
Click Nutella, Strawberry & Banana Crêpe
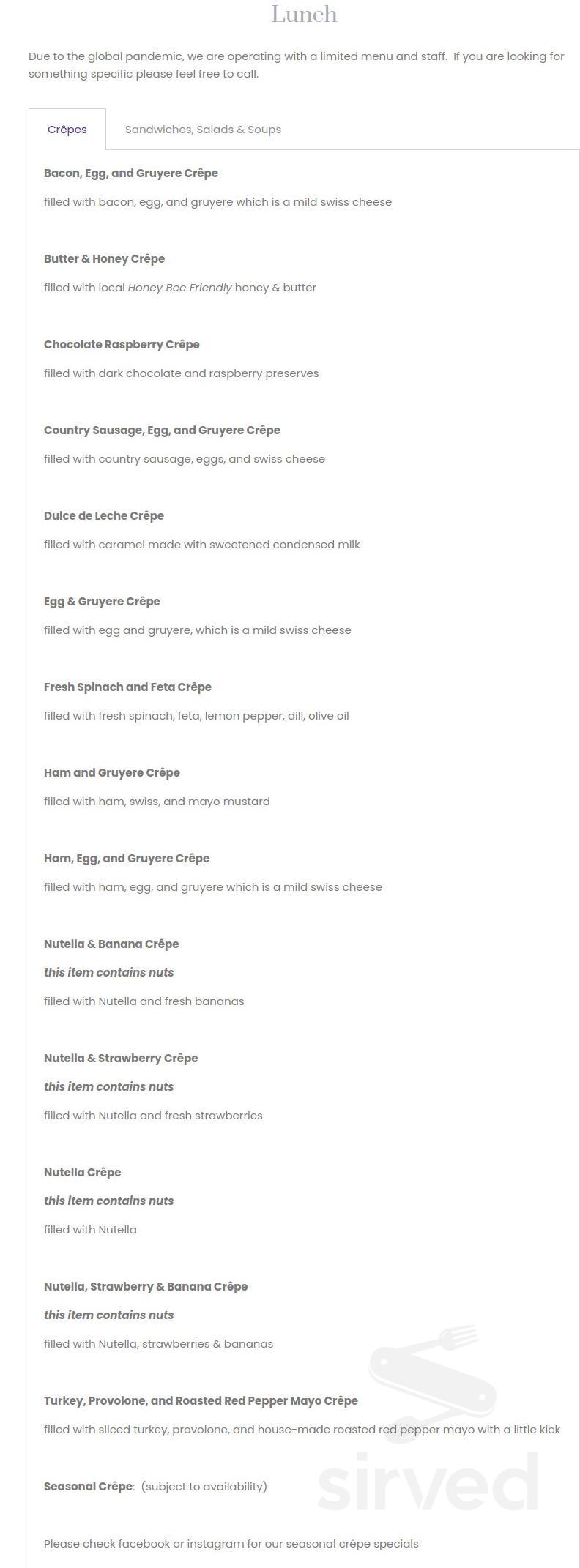[146, 1286]
